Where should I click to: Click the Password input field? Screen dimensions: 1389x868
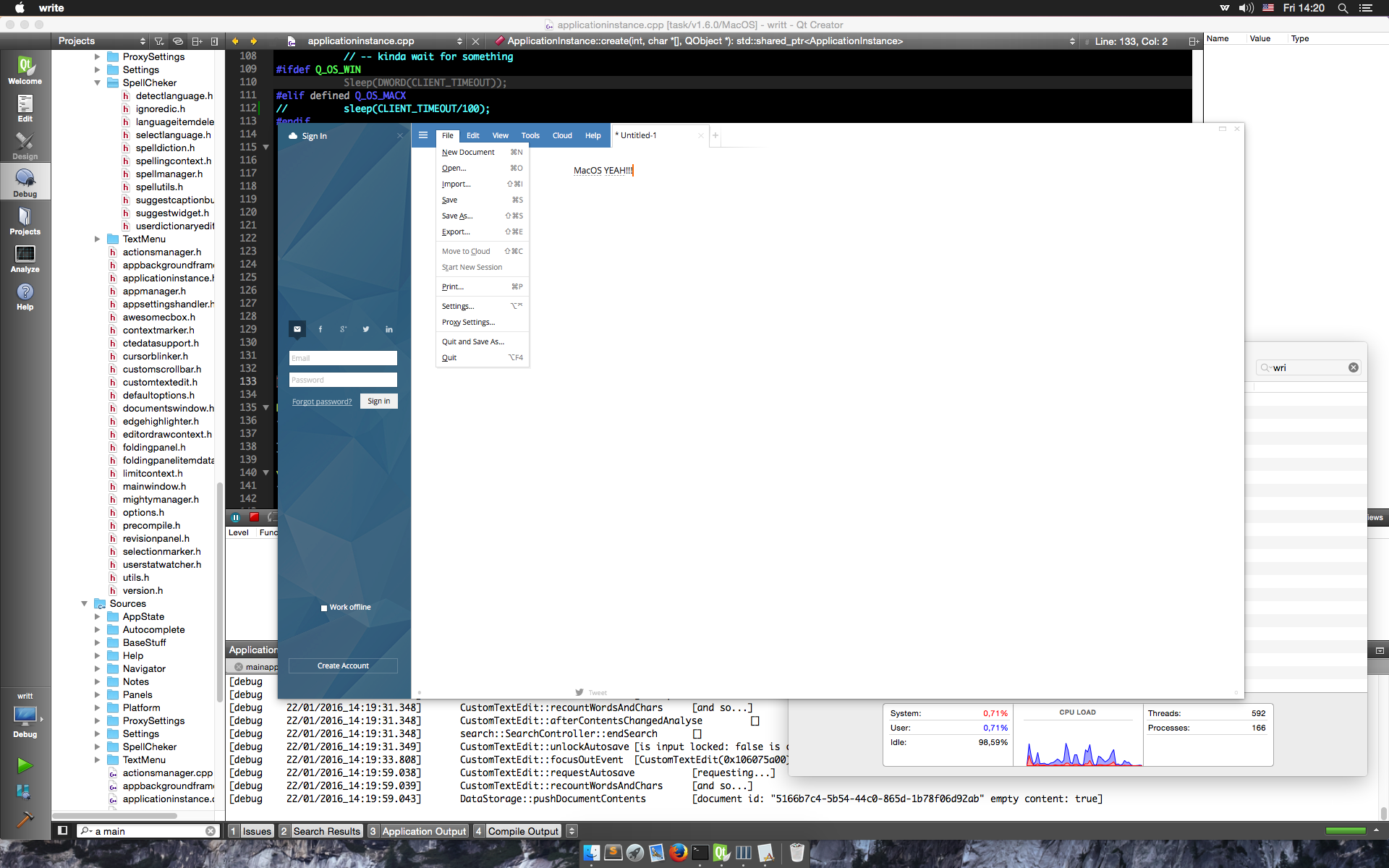click(x=343, y=380)
